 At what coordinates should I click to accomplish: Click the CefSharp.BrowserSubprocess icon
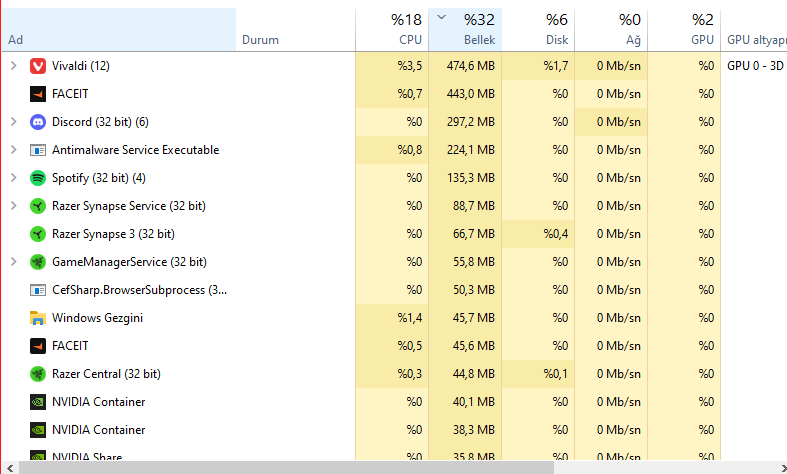(38, 290)
